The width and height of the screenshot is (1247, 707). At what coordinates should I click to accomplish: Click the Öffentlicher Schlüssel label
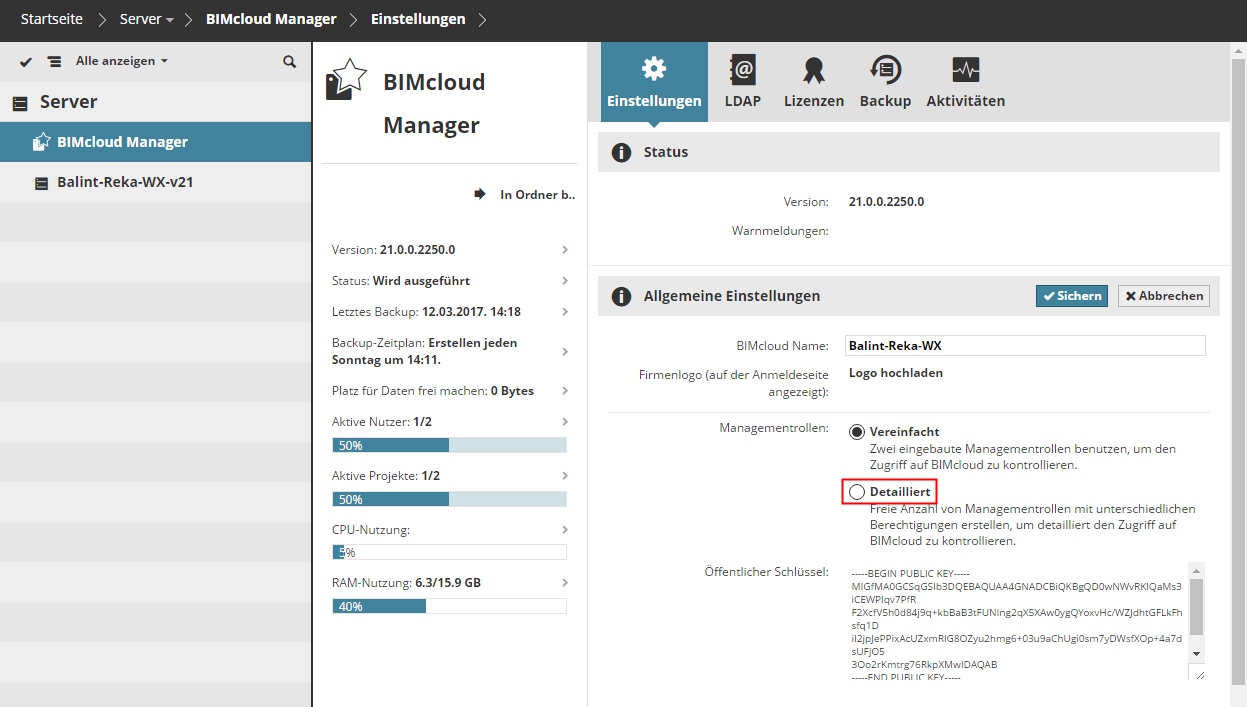[x=766, y=572]
